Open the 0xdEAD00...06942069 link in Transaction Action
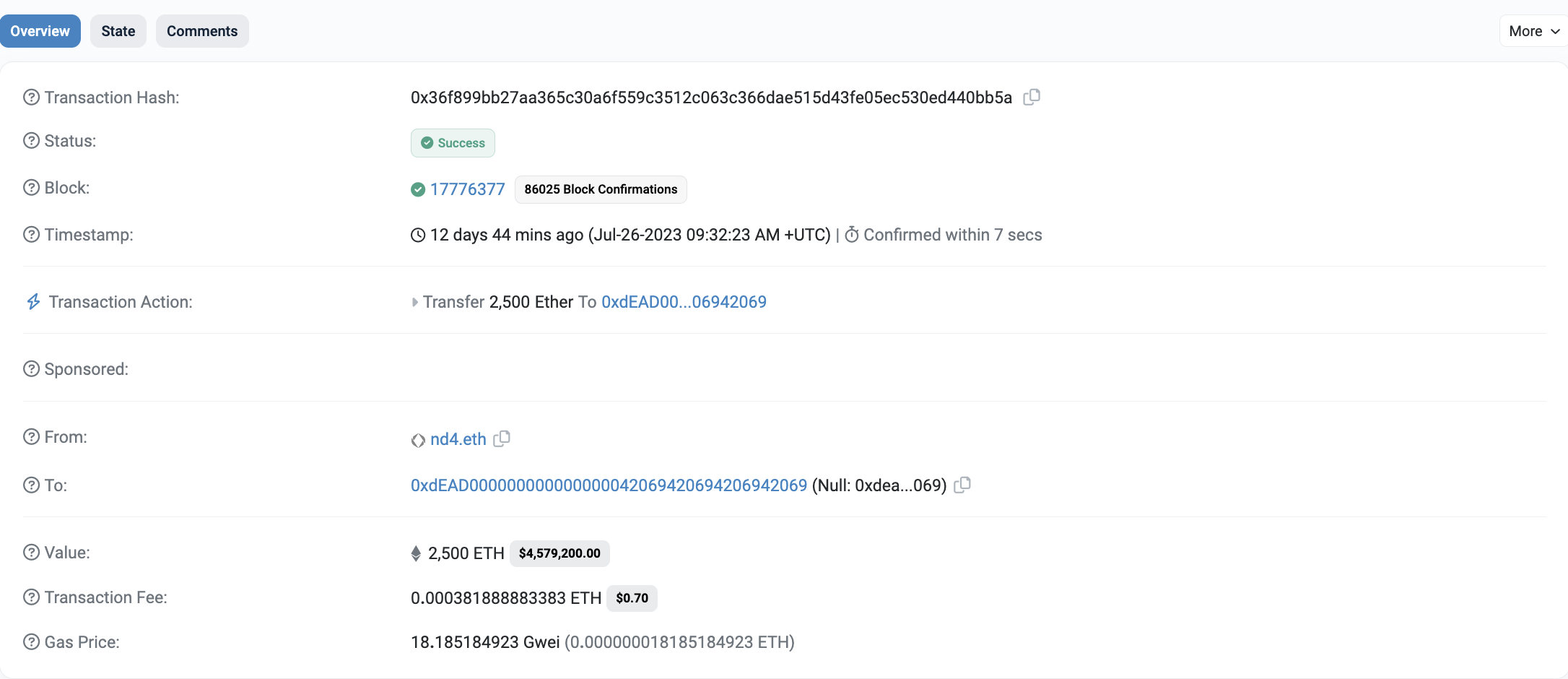The width and height of the screenshot is (1568, 679). coord(684,302)
